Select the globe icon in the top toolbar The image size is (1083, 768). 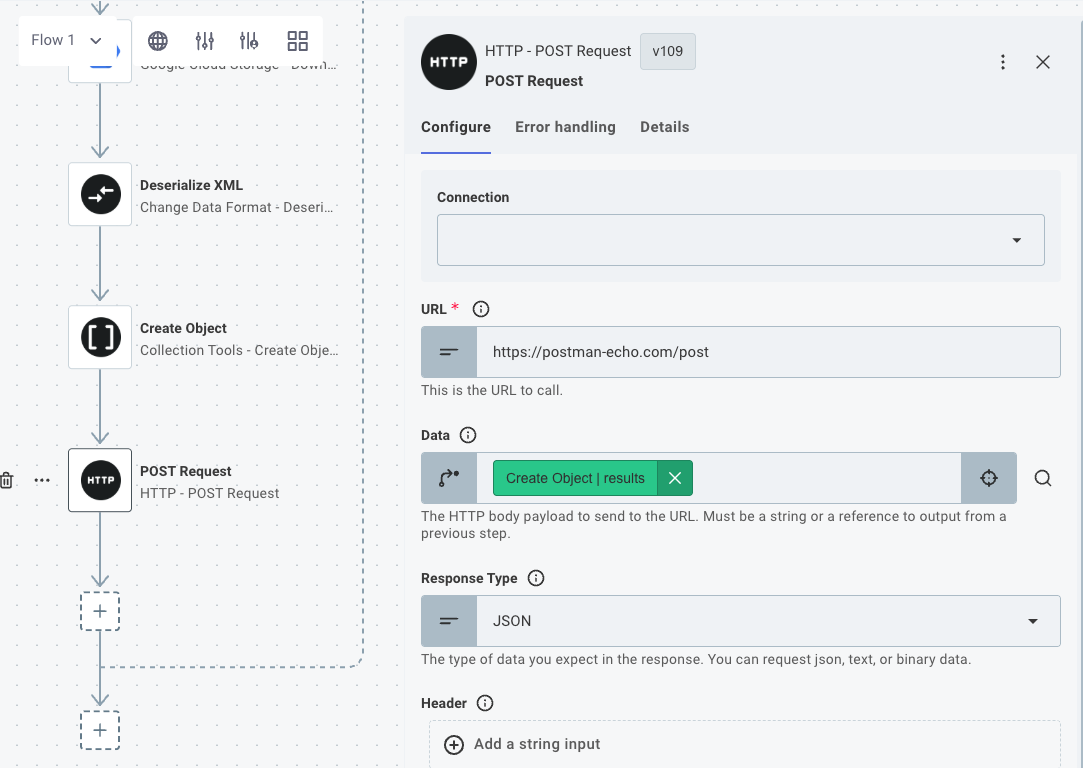click(x=157, y=41)
